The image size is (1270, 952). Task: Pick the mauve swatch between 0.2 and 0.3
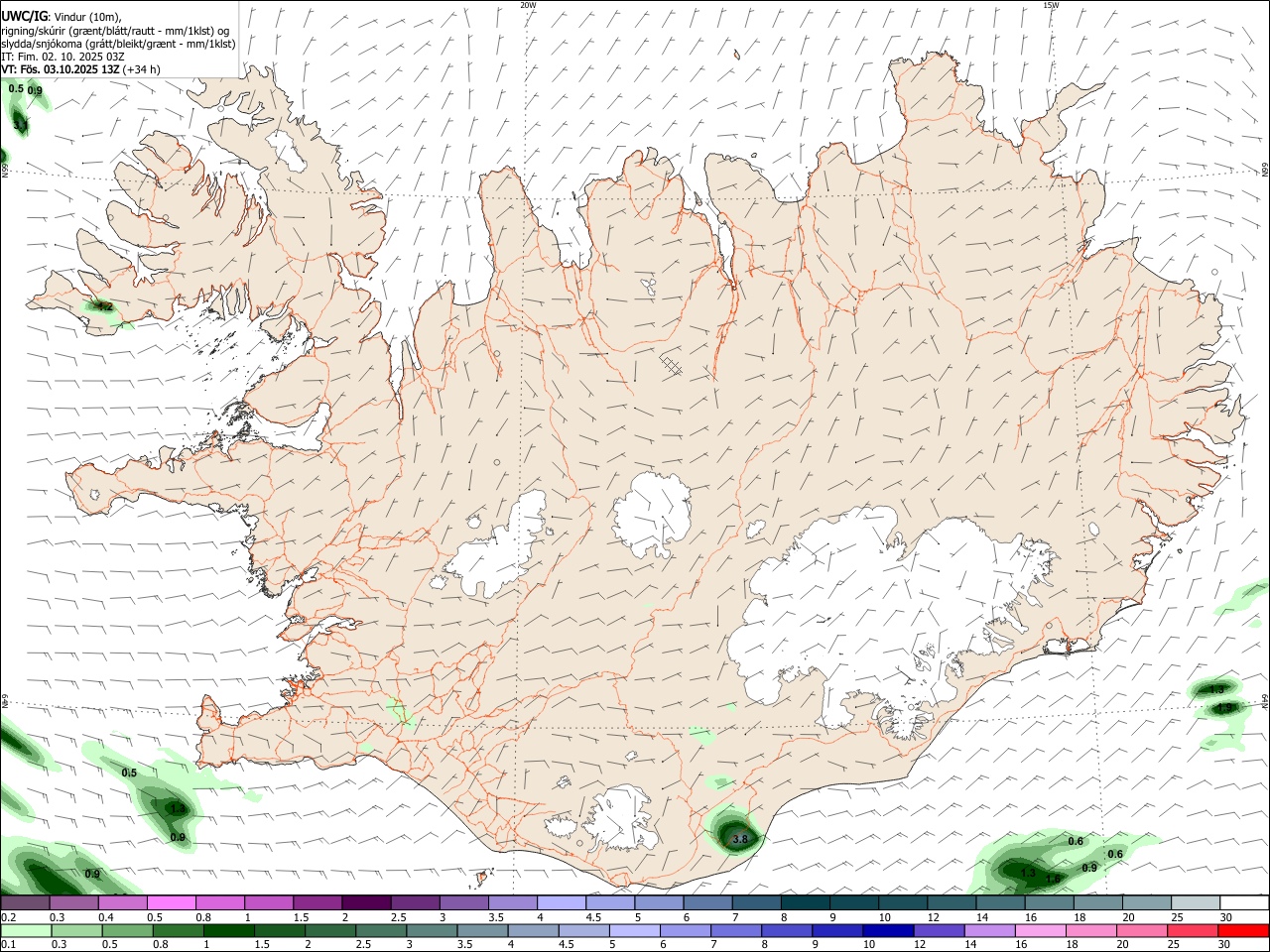pos(25,902)
